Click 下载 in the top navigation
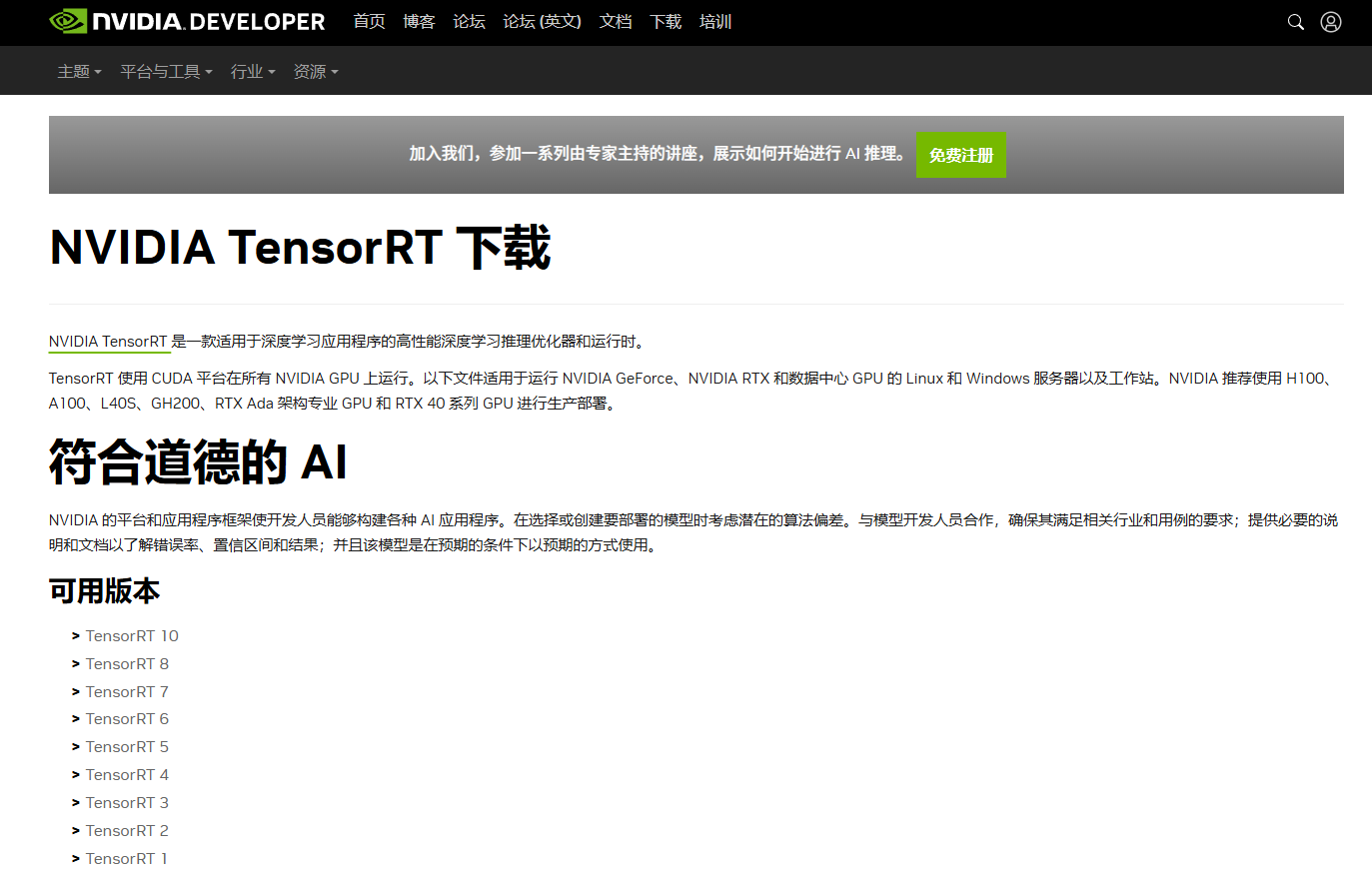Screen dimensions: 1372x873 pos(666,22)
